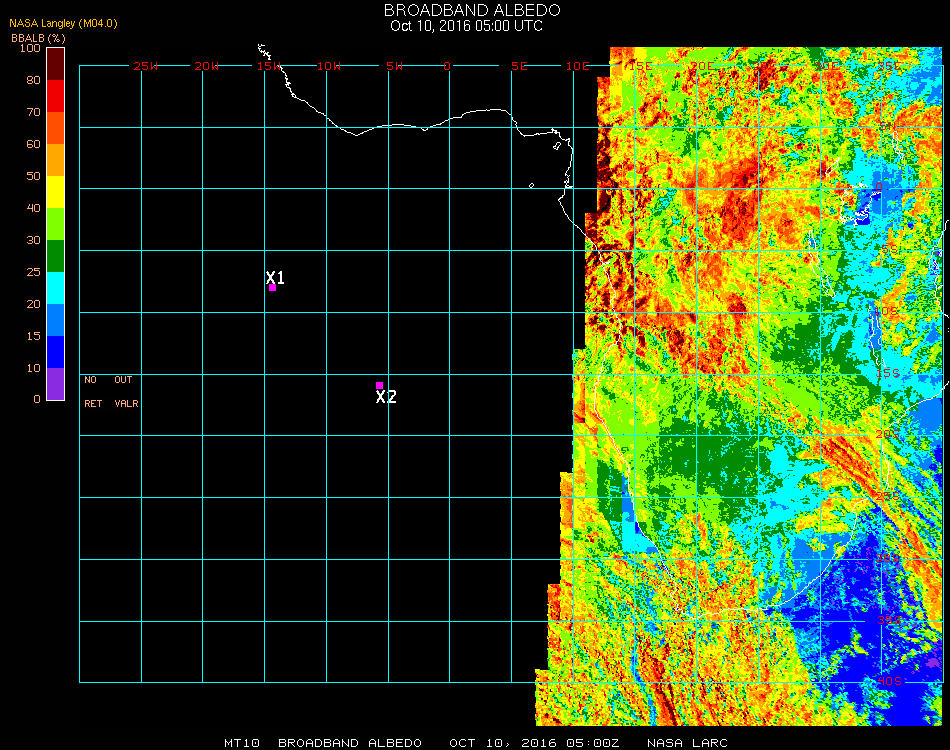Viewport: 950px width, 750px height.
Task: Click the '30' colorbar scale value
Action: [x=33, y=241]
